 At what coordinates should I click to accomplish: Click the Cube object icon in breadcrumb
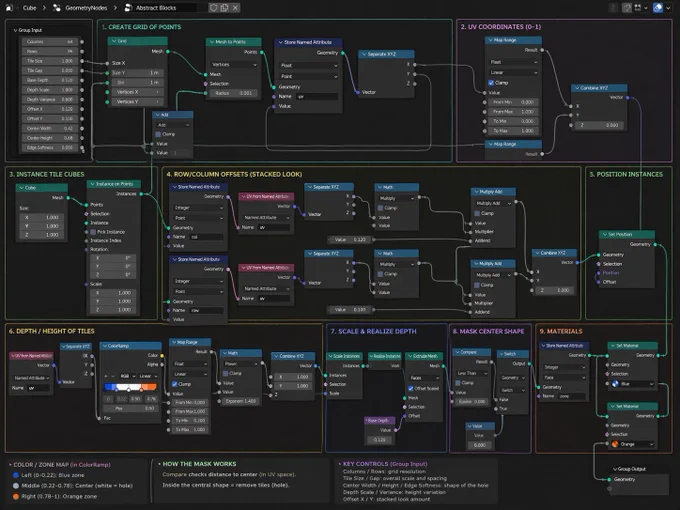tap(9, 8)
